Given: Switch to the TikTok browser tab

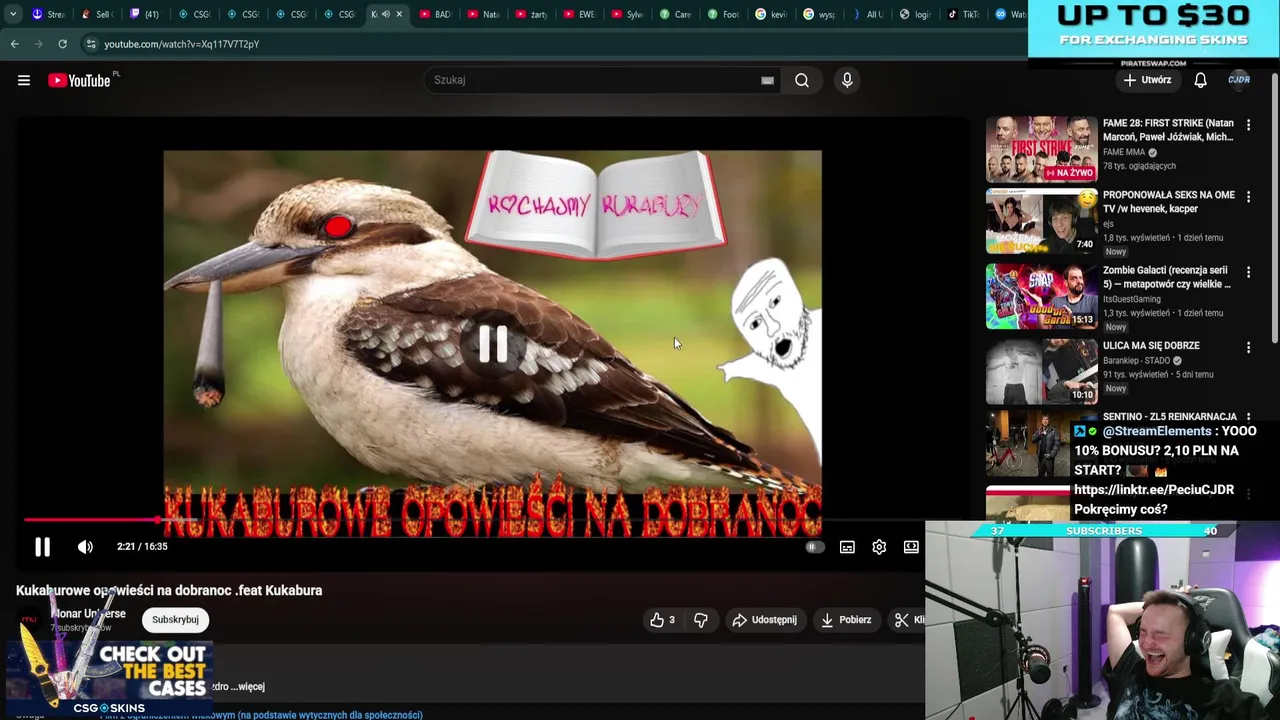Looking at the screenshot, I should coord(963,14).
